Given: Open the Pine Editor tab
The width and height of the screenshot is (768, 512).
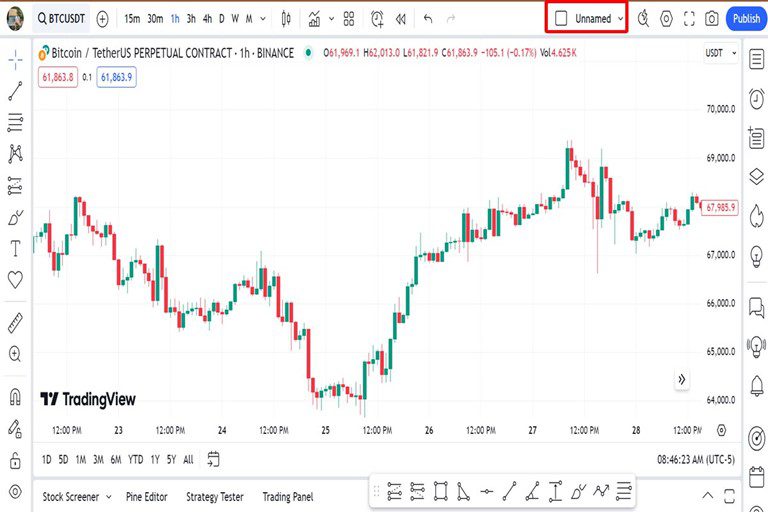Looking at the screenshot, I should point(146,497).
